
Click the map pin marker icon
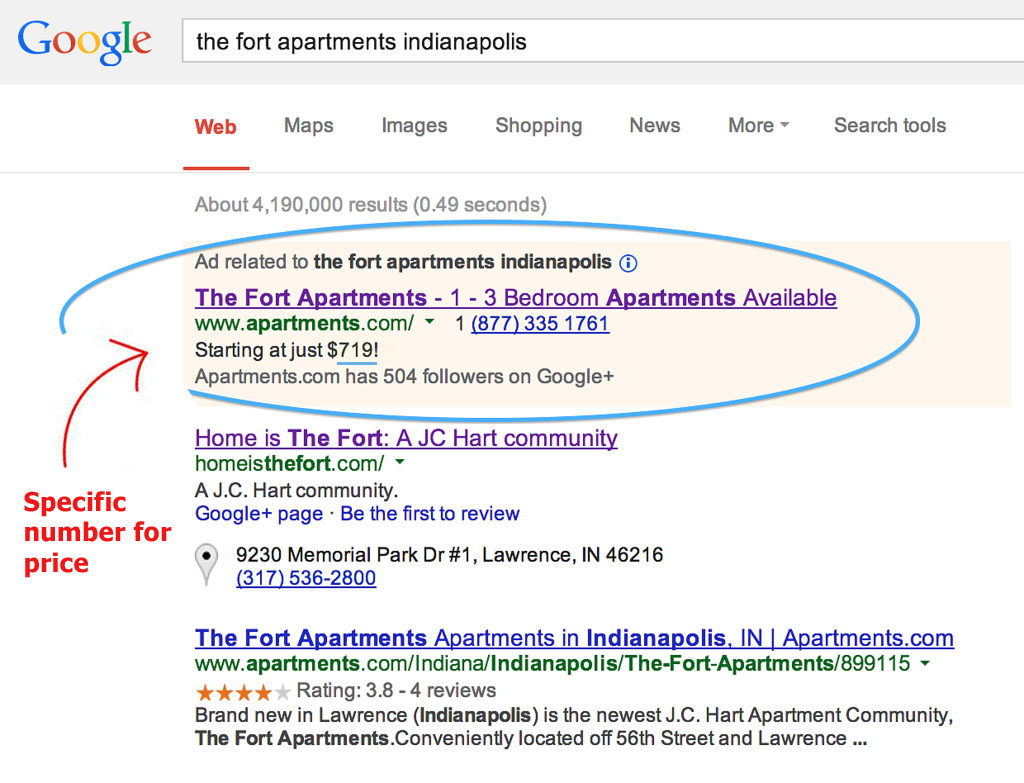pyautogui.click(x=207, y=564)
